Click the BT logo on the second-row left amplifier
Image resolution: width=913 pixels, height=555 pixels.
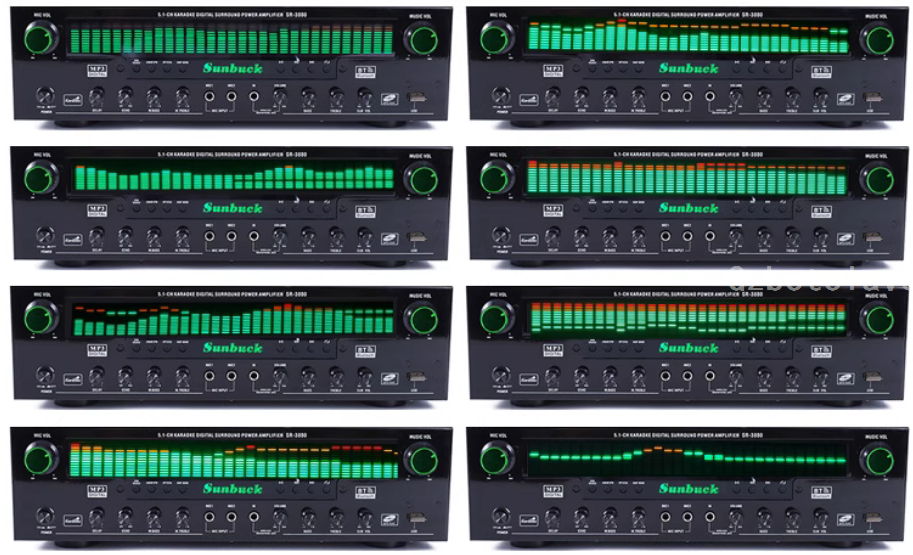(365, 211)
